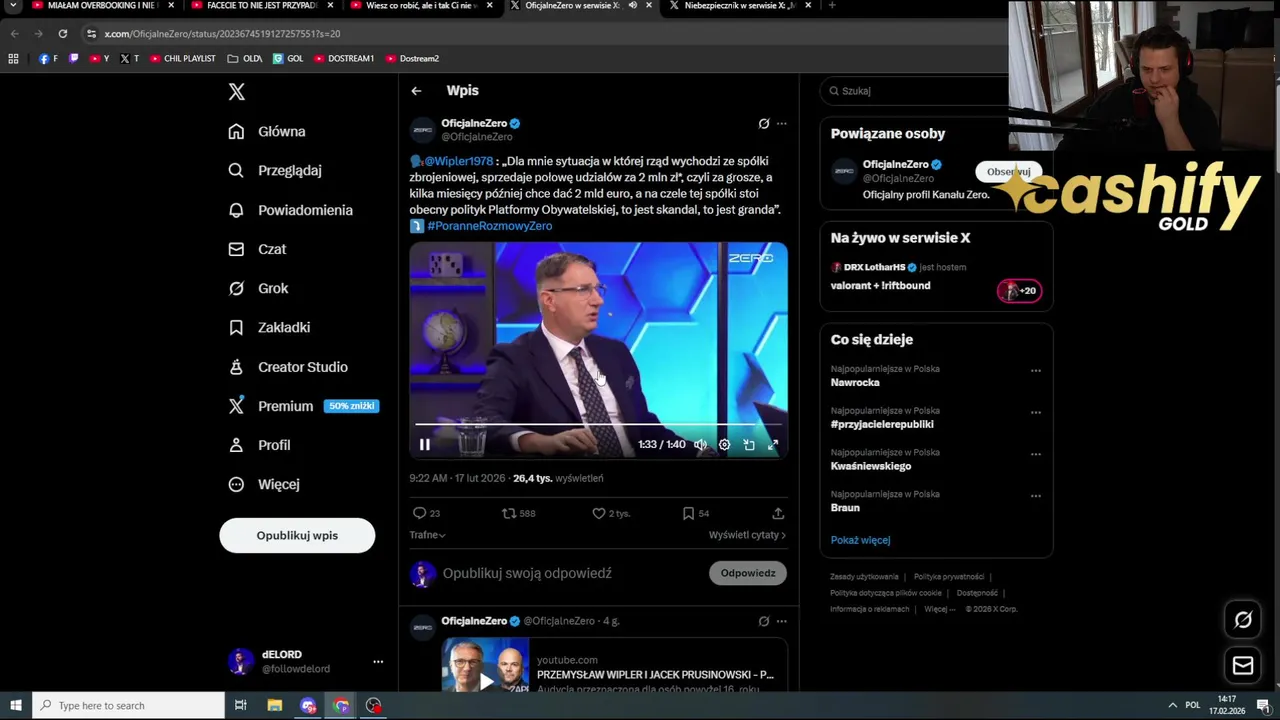Open CHIL PLAYLIST bookmark
This screenshot has height=720, width=1280.
pyautogui.click(x=183, y=59)
